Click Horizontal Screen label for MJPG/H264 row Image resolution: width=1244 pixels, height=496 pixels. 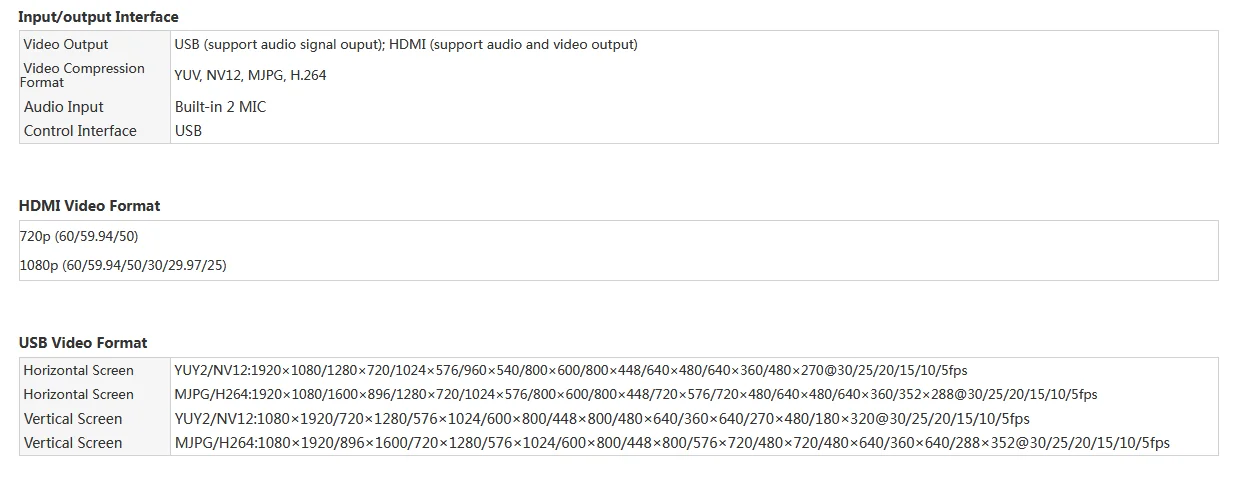click(x=78, y=395)
